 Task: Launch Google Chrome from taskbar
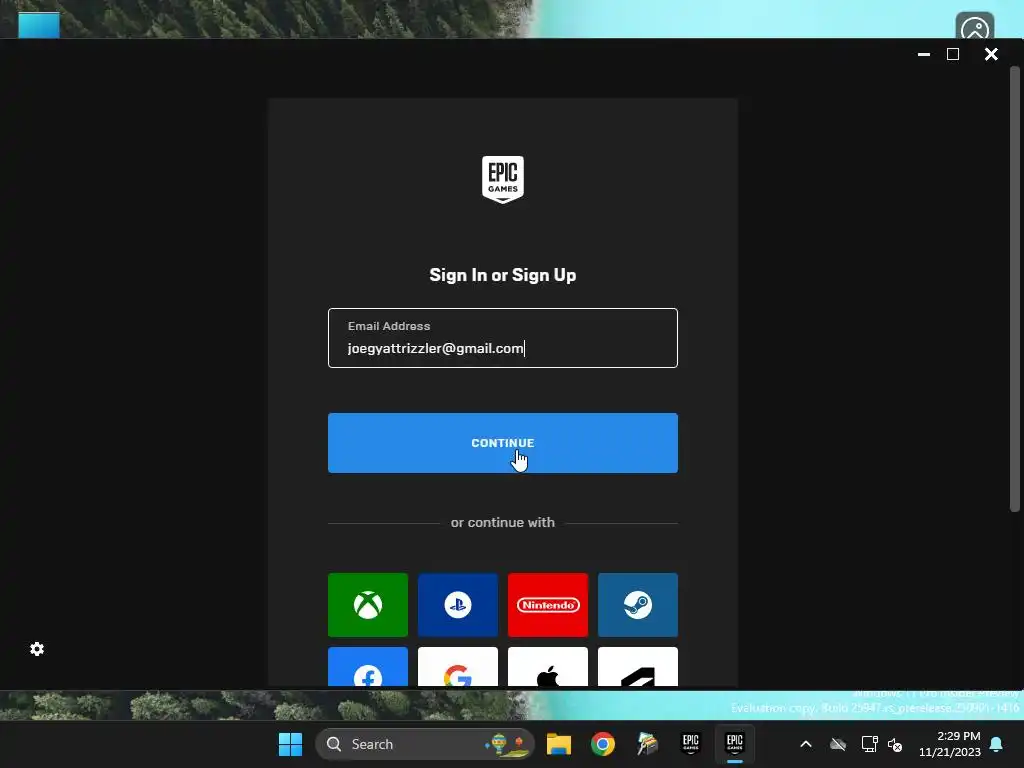click(x=603, y=744)
